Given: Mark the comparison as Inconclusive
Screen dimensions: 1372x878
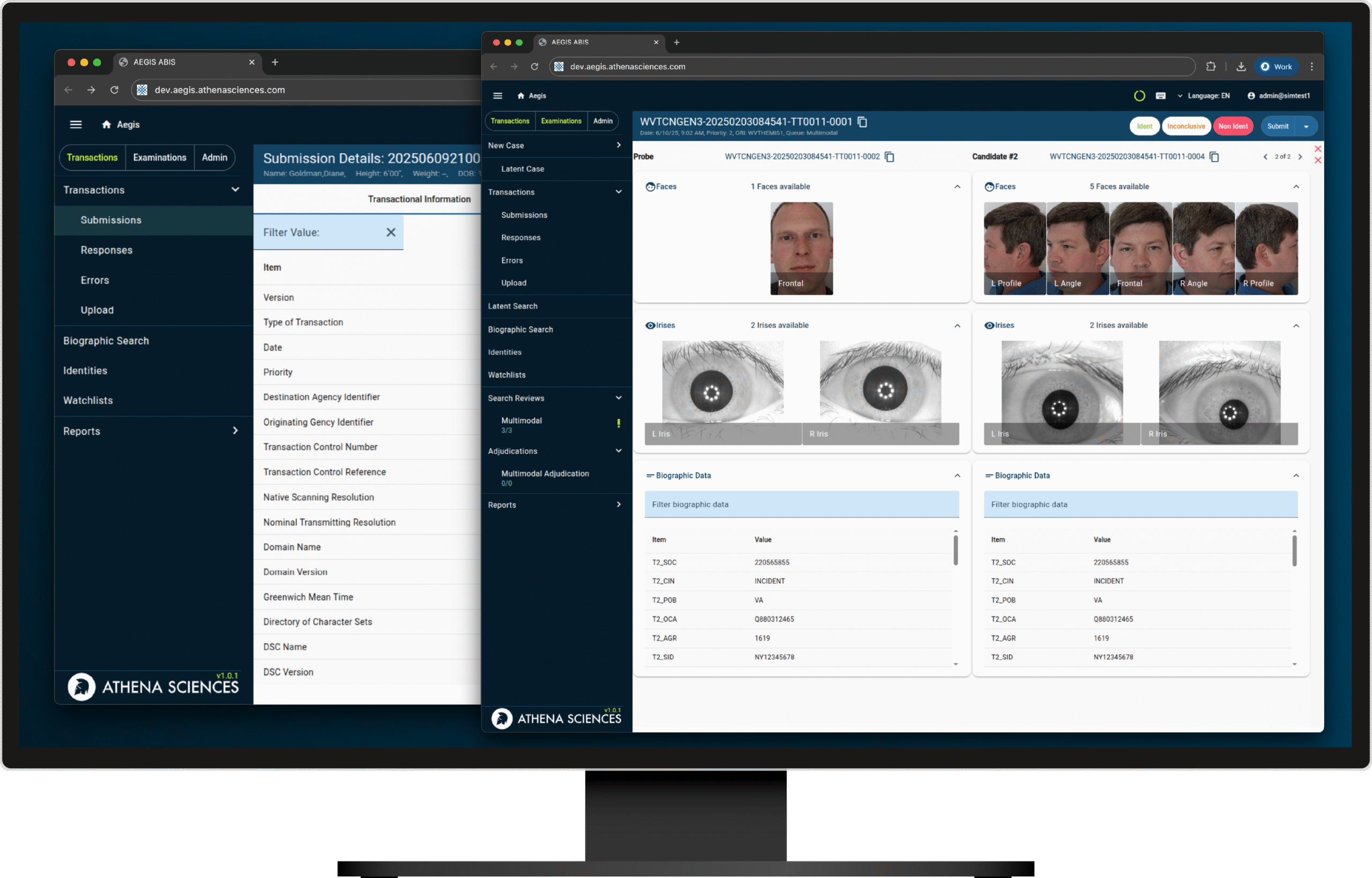Looking at the screenshot, I should (1185, 126).
